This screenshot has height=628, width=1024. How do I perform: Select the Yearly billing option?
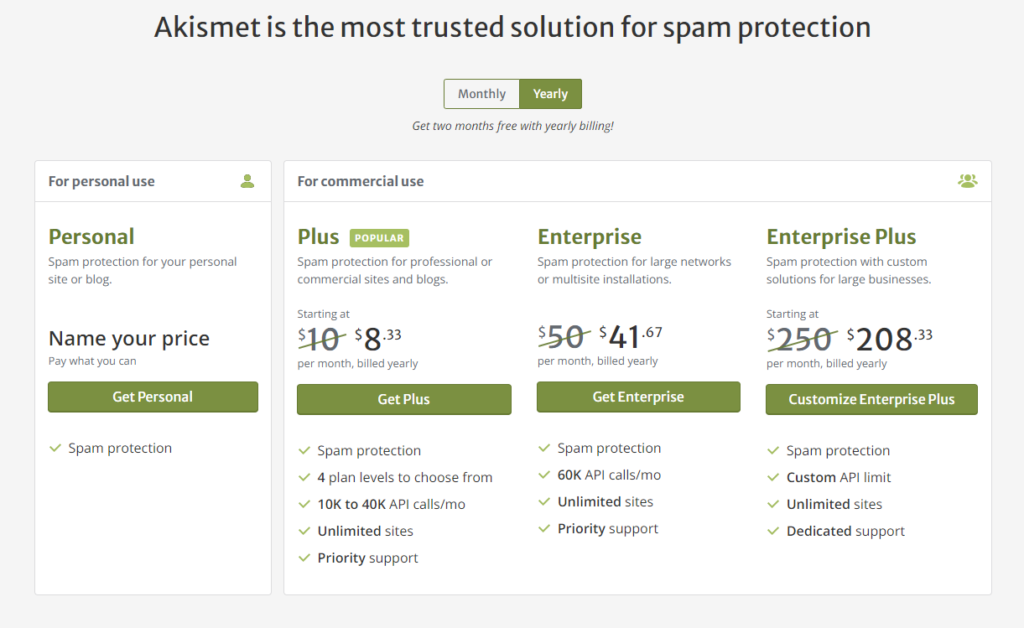click(x=551, y=94)
